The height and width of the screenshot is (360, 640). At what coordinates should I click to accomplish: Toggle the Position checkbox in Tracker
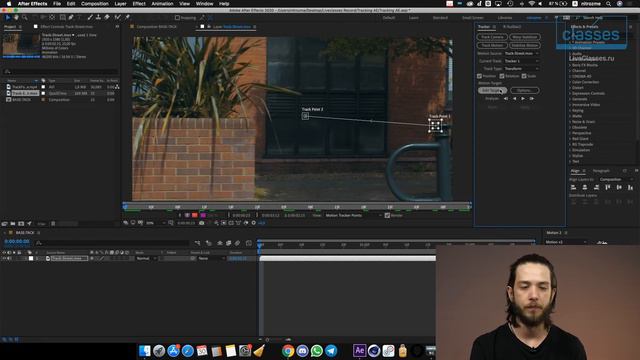tap(480, 76)
